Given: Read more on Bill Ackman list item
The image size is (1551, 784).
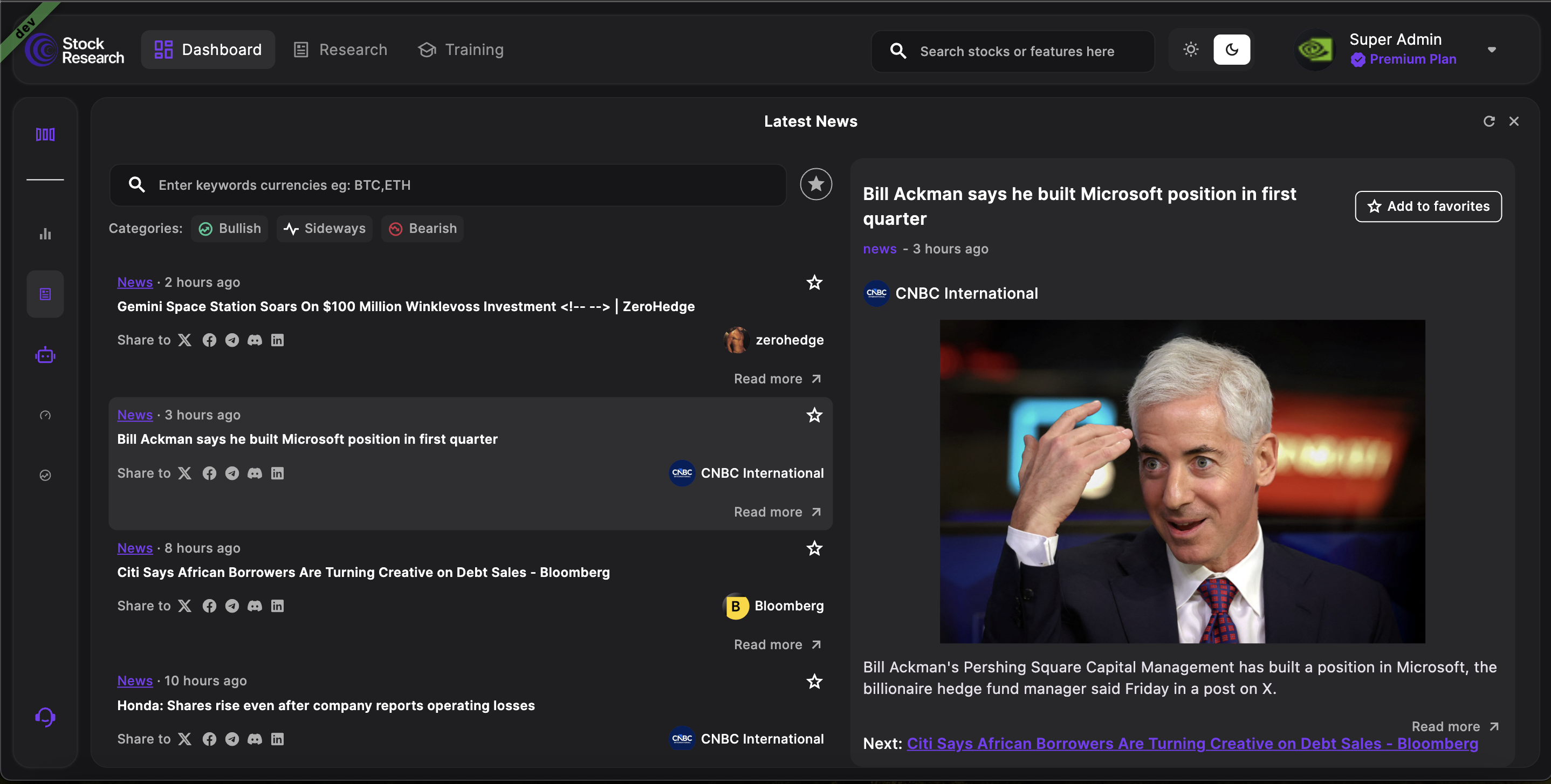Looking at the screenshot, I should click(777, 512).
